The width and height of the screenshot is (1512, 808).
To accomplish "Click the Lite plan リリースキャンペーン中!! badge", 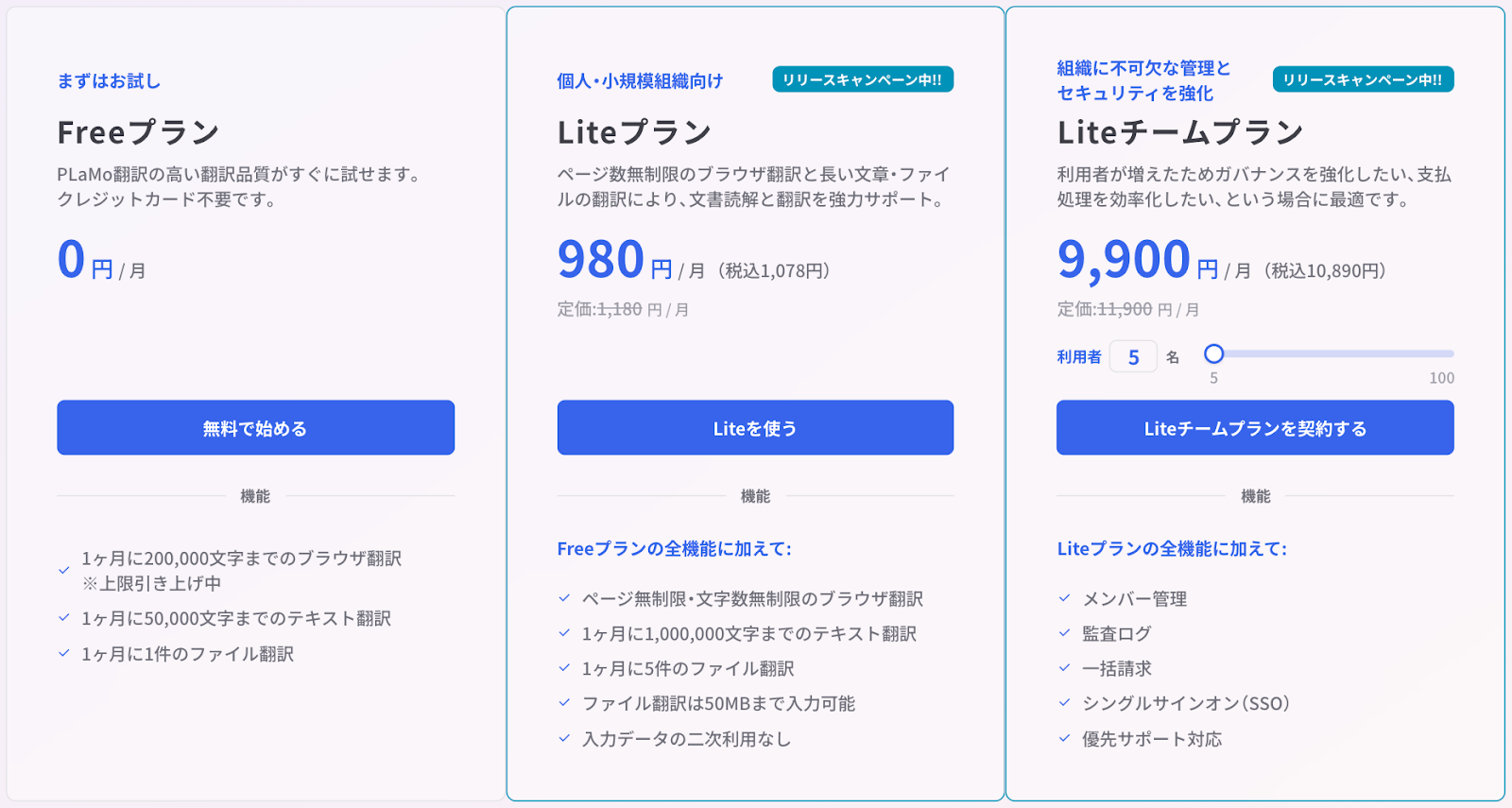I will (863, 80).
